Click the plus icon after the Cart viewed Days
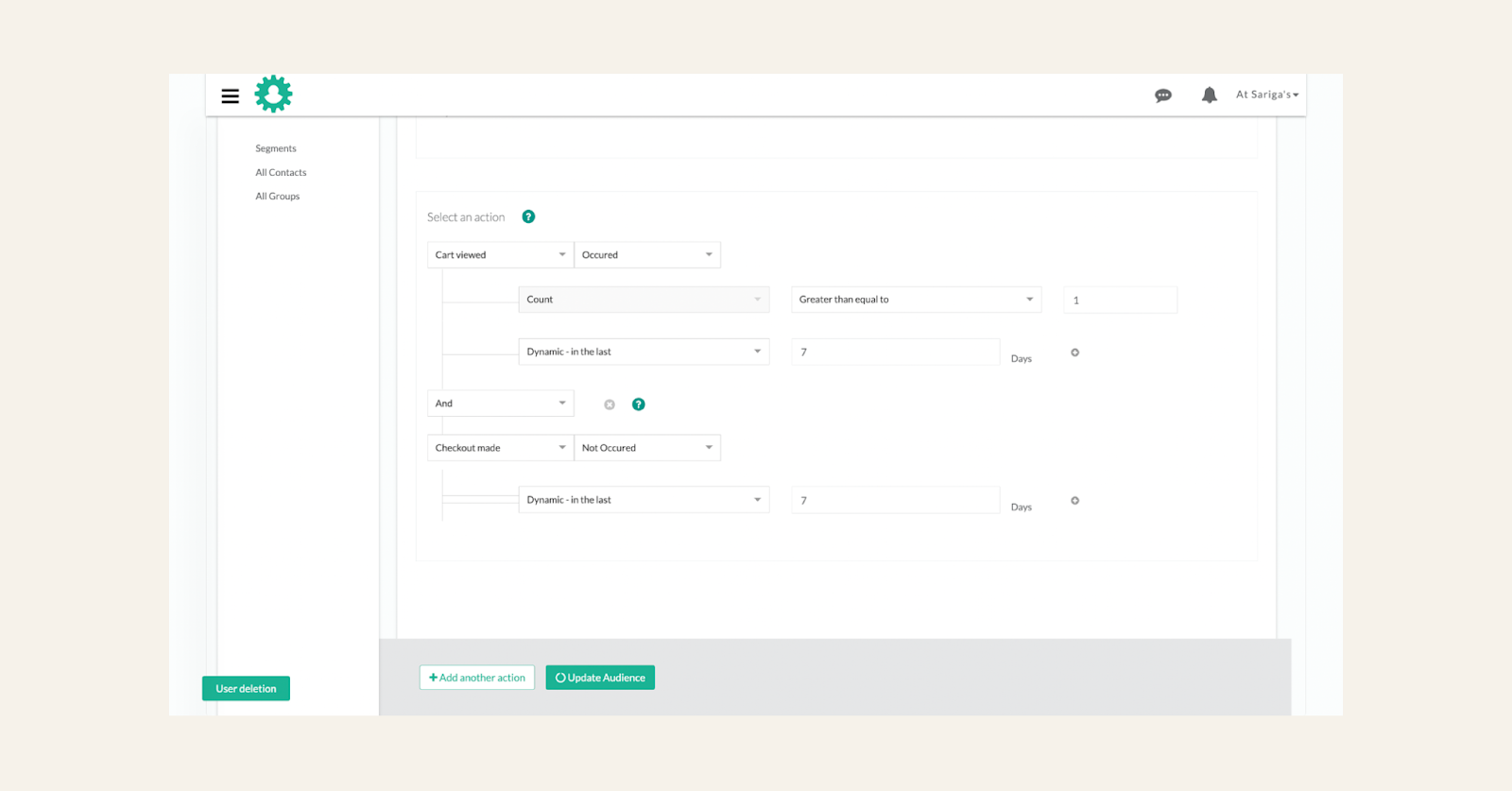The width and height of the screenshot is (1512, 791). point(1074,353)
